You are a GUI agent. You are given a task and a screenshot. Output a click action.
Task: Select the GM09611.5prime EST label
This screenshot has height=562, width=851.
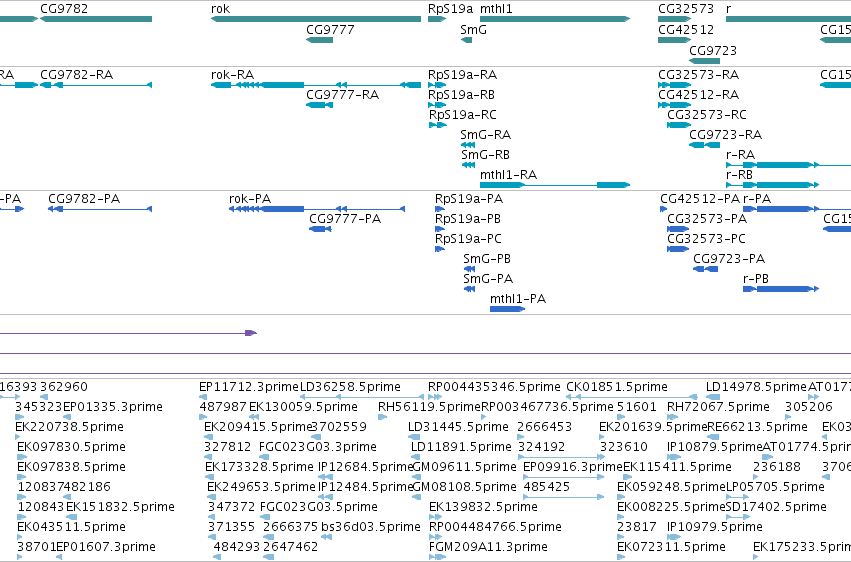click(x=465, y=468)
